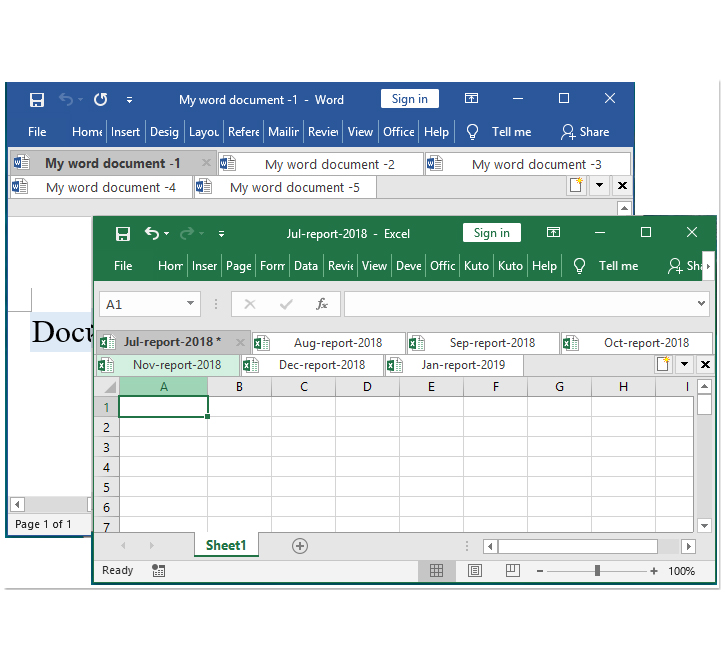The image size is (725, 670).
Task: Open the Oct-report-2018 workbook tab
Action: 637,343
